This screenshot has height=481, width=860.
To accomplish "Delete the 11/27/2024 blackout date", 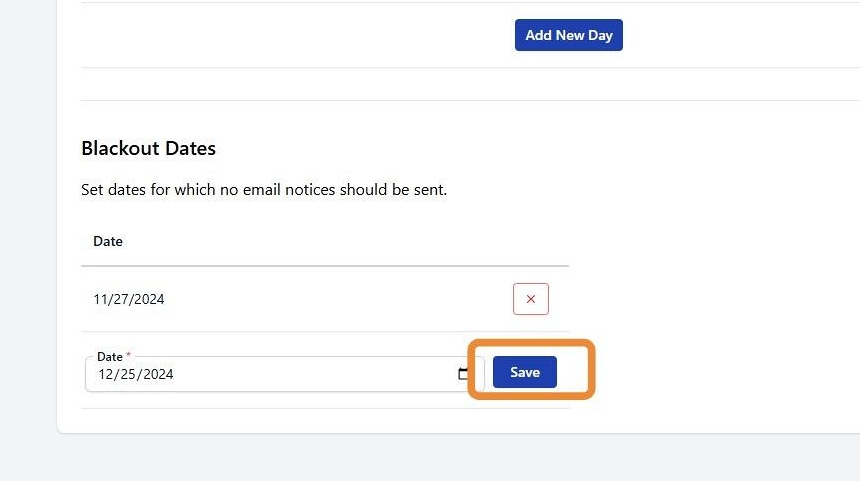I will [530, 299].
